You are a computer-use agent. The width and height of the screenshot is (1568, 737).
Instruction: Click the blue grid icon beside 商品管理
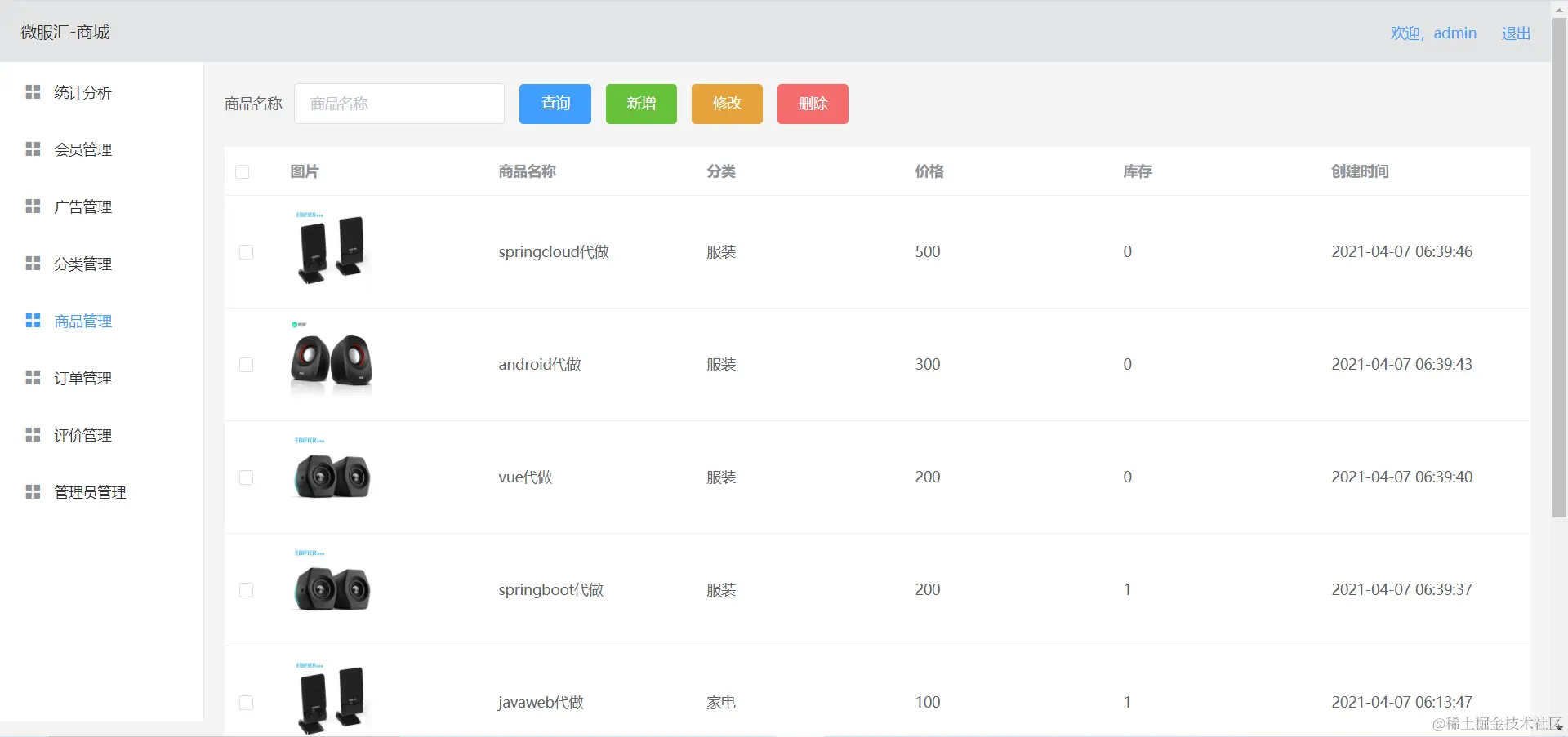[x=33, y=321]
